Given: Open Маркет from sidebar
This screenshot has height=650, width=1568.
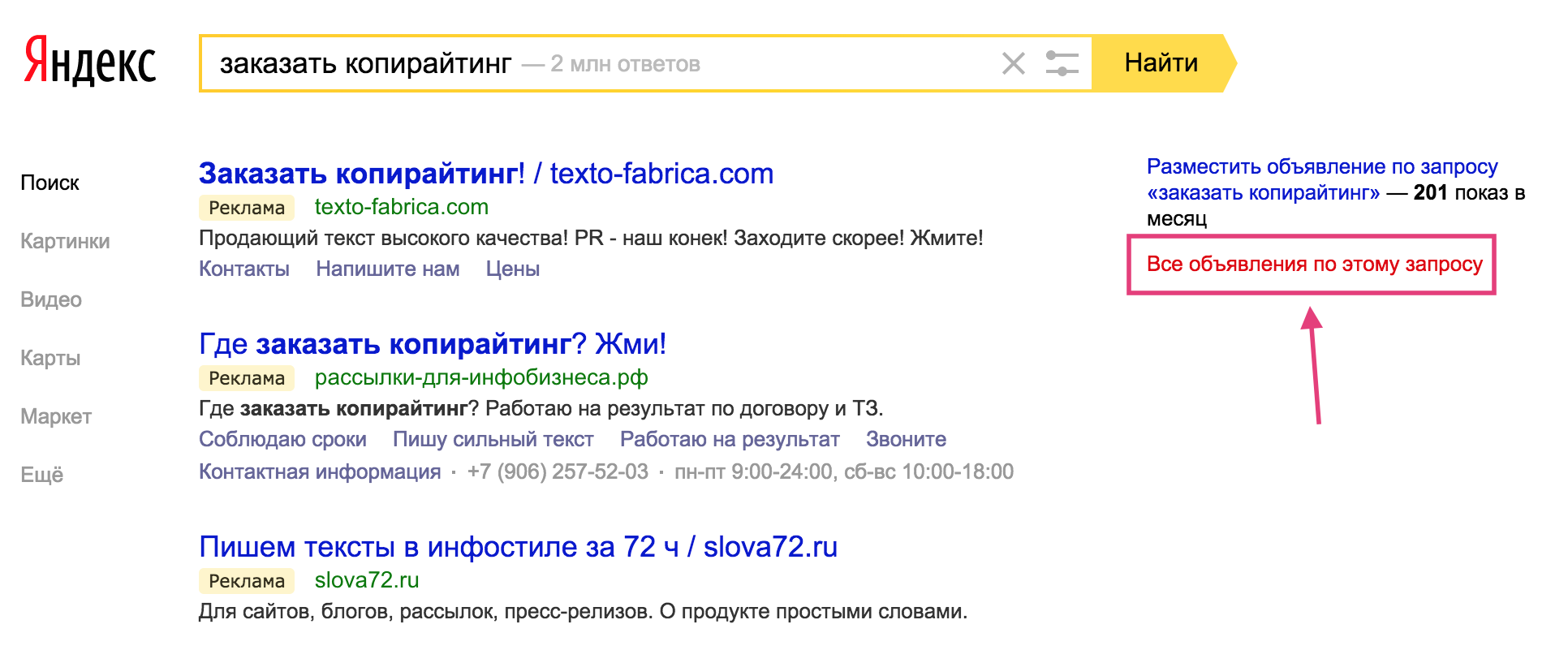Looking at the screenshot, I should coord(56,416).
